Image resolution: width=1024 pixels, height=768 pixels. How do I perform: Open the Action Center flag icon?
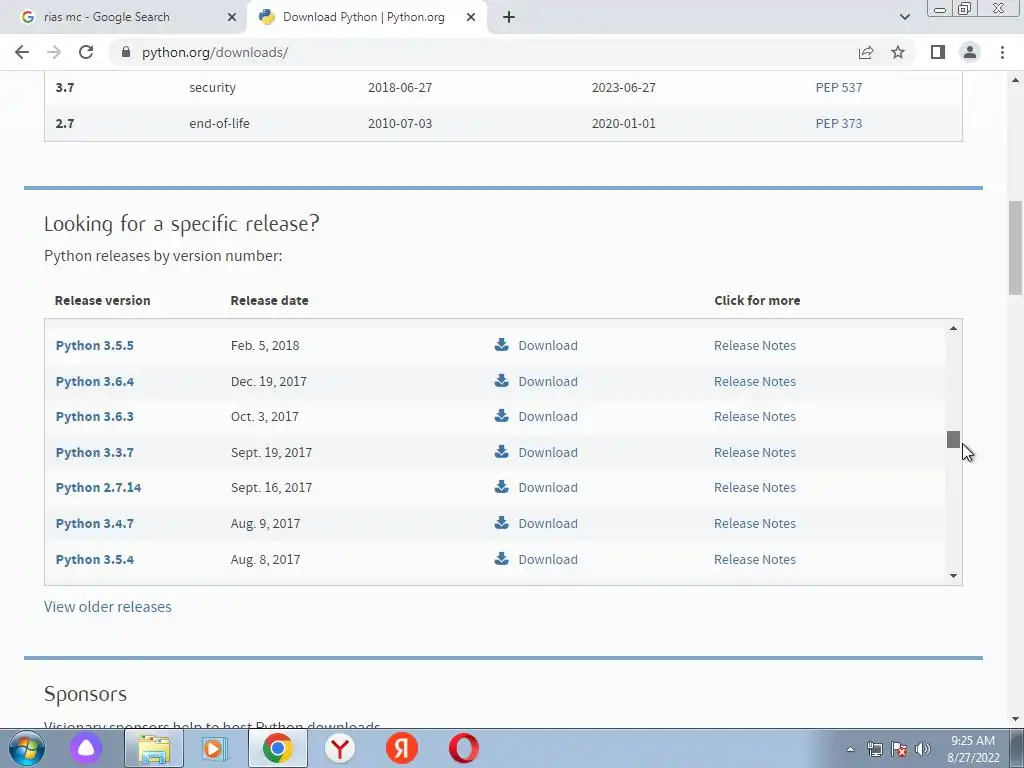coord(899,749)
